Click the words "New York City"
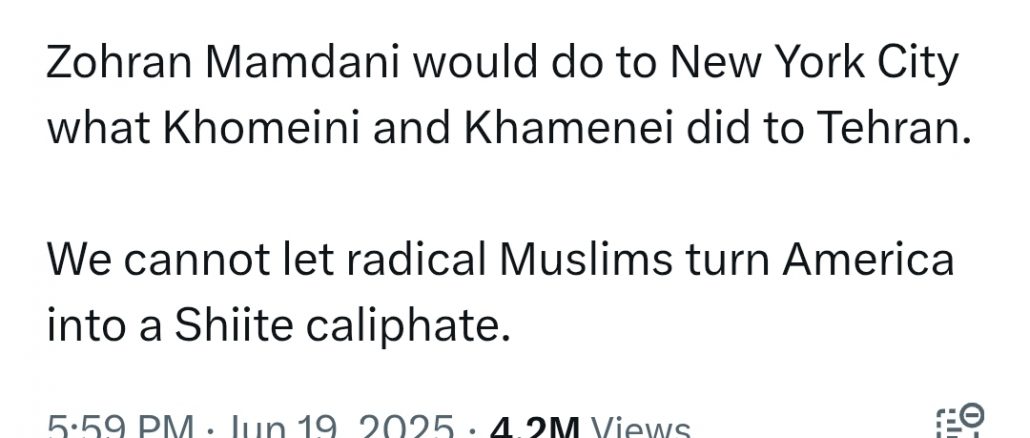 (814, 64)
